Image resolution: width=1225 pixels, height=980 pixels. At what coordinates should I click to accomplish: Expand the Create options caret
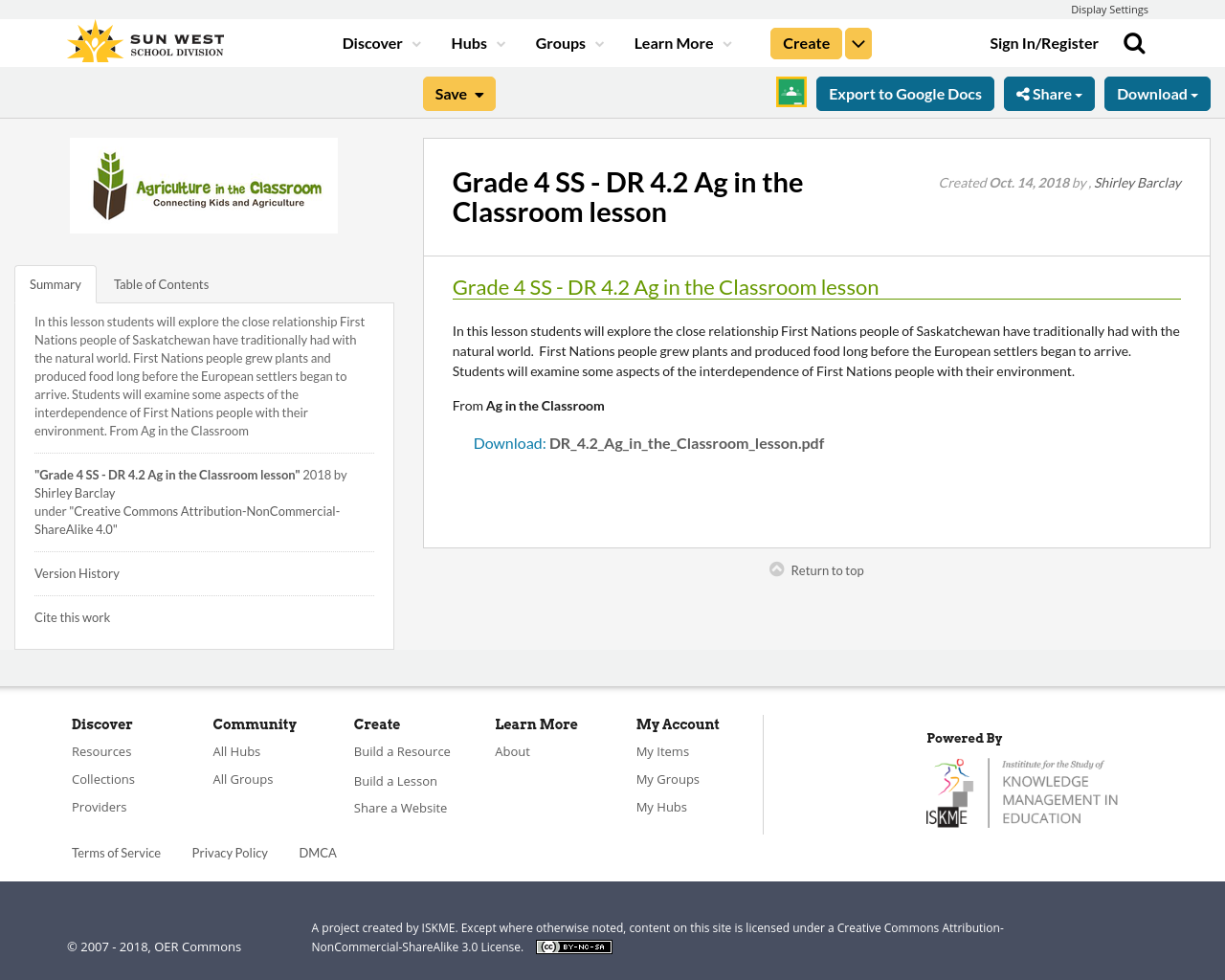pyautogui.click(x=857, y=42)
